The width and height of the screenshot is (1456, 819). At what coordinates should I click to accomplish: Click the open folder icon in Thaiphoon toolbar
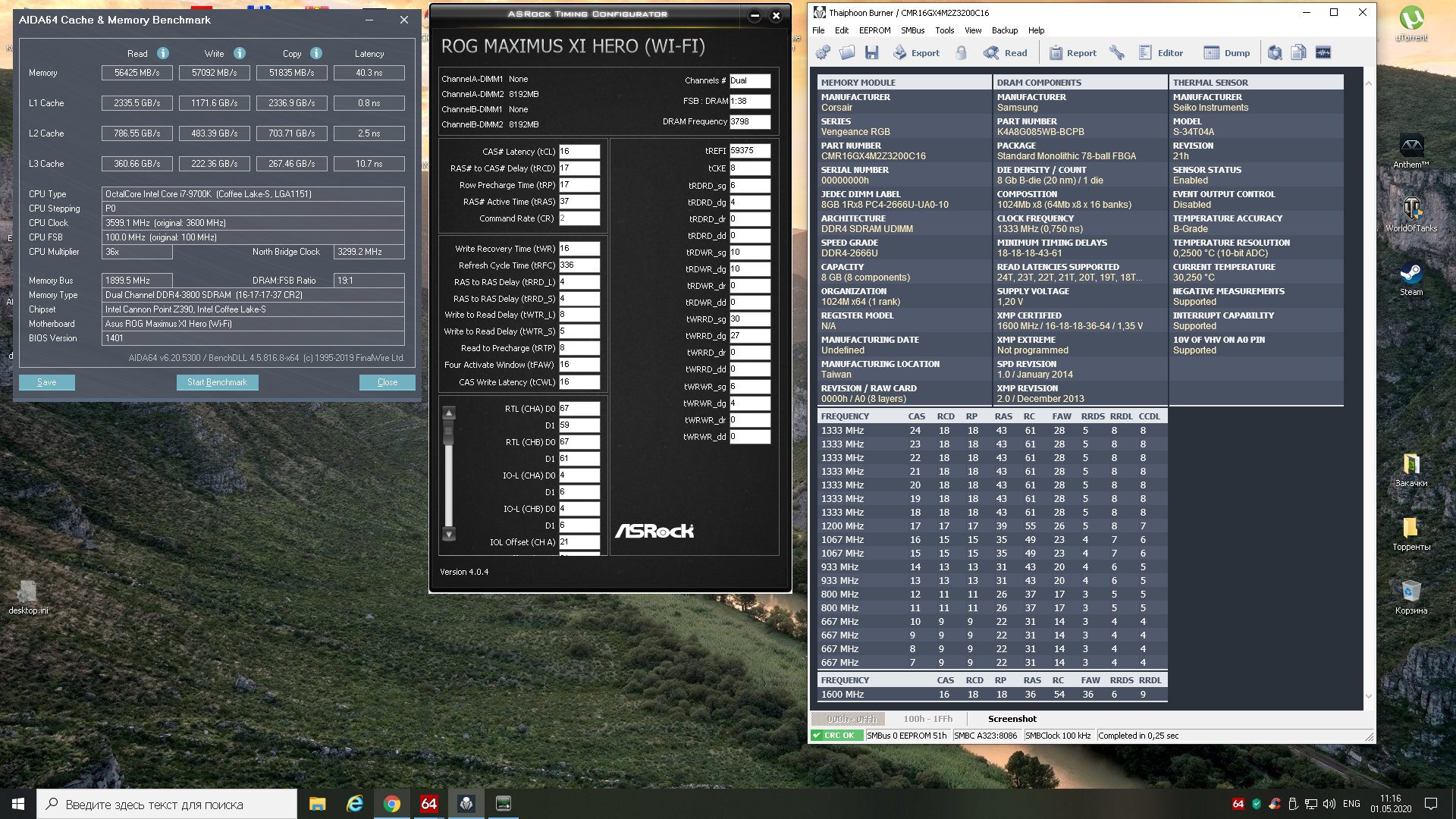point(847,52)
